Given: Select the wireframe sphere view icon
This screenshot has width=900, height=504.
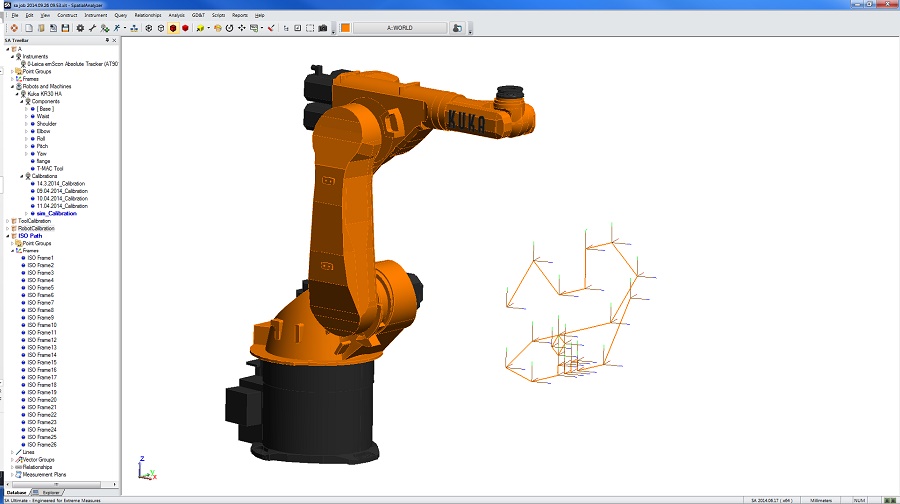Looking at the screenshot, I should pos(149,28).
